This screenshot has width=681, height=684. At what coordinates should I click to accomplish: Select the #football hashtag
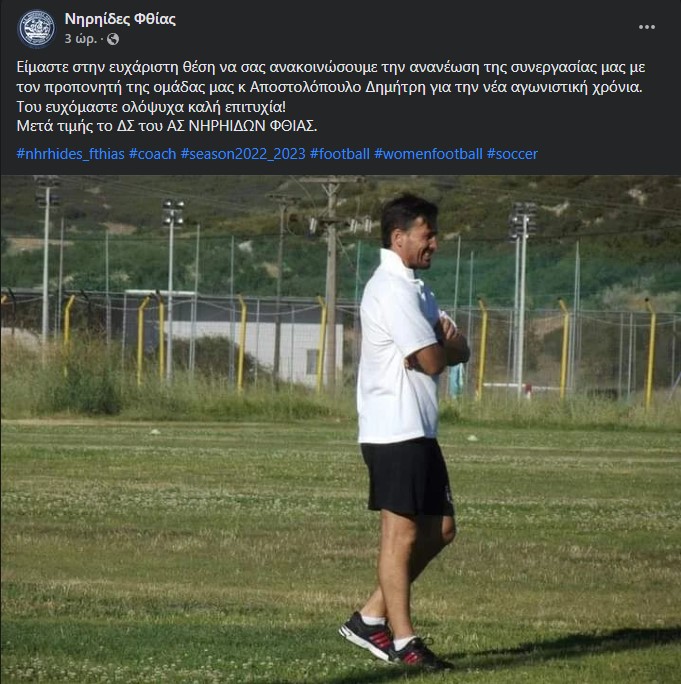pos(340,154)
